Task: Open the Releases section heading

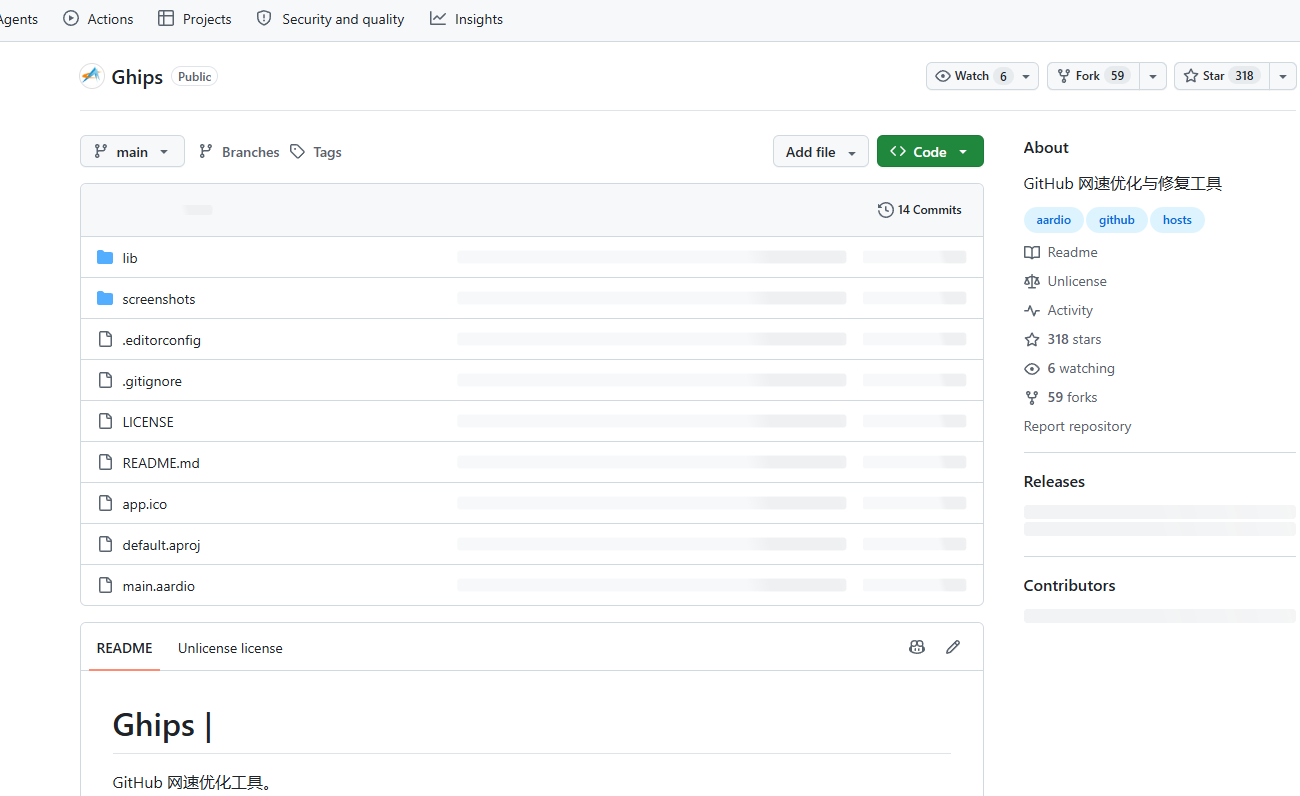Action: click(x=1054, y=481)
